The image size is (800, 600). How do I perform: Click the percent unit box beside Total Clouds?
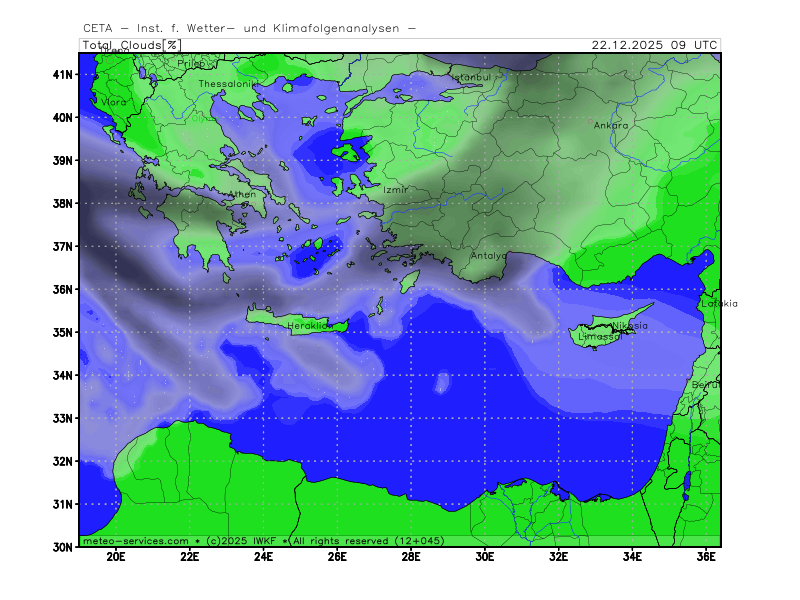[172, 45]
